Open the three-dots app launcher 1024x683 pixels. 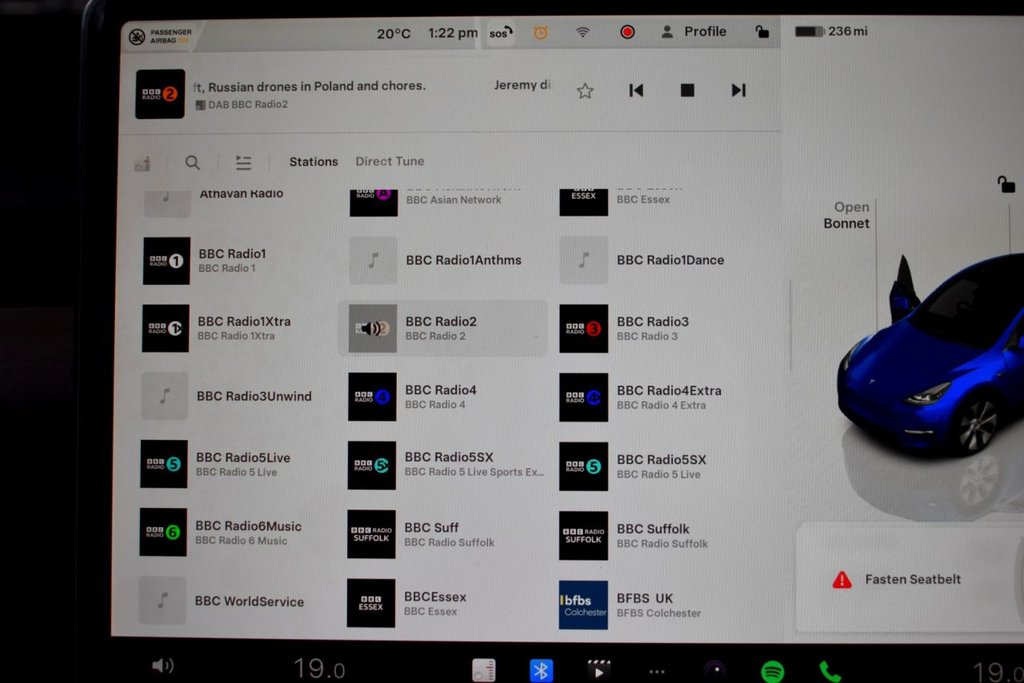tap(657, 671)
